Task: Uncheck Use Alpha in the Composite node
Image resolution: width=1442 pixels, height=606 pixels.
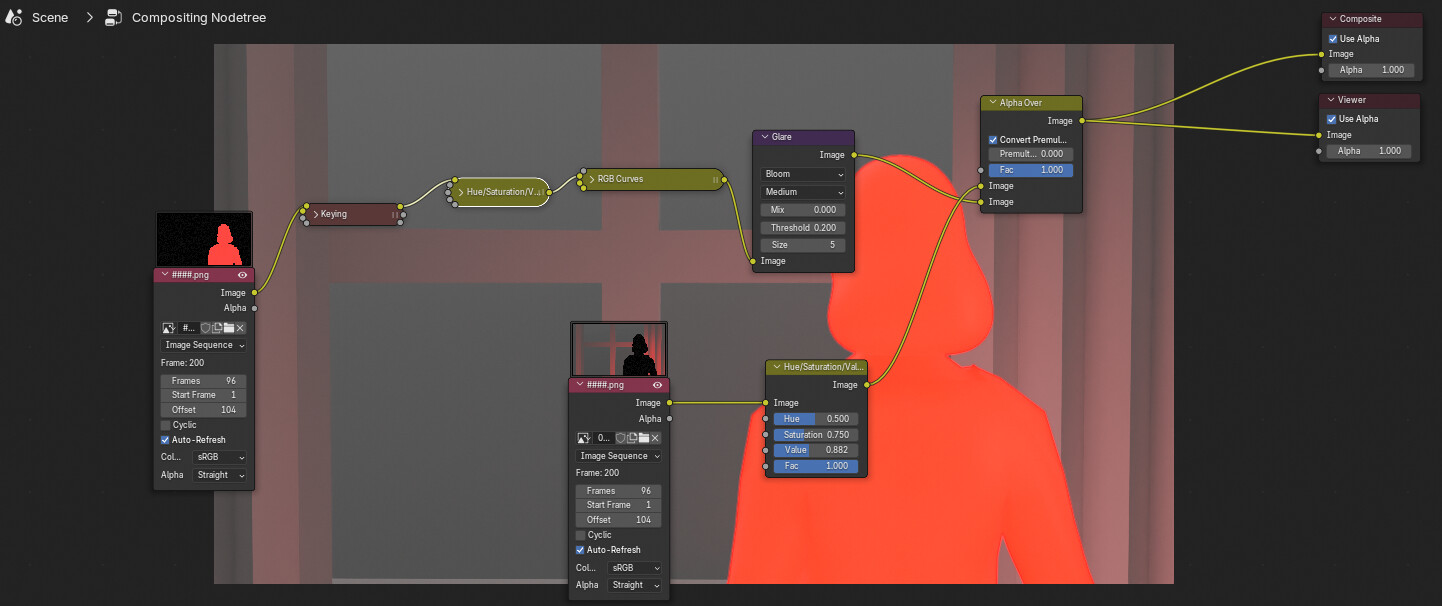Action: point(1333,39)
